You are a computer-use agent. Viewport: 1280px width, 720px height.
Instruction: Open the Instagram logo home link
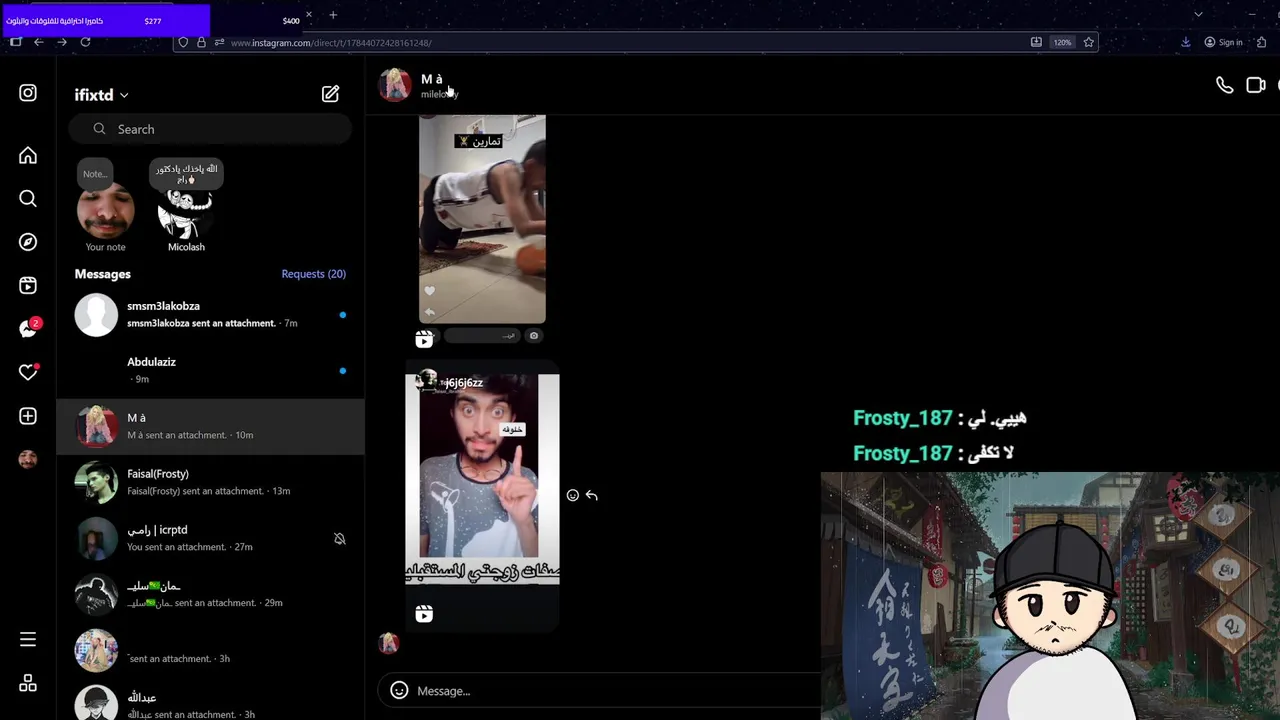tap(28, 93)
